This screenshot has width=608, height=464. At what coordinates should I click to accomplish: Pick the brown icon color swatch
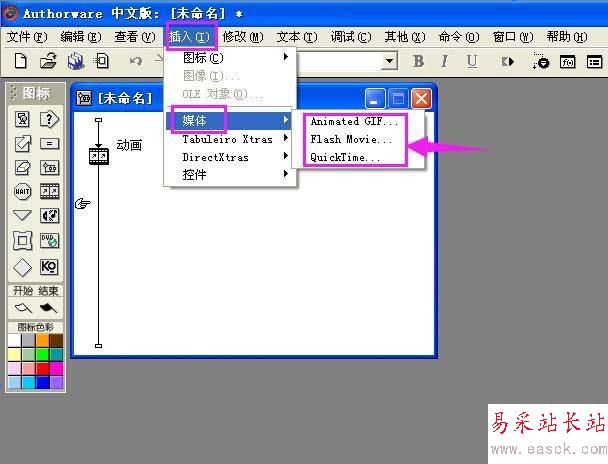coord(56,341)
